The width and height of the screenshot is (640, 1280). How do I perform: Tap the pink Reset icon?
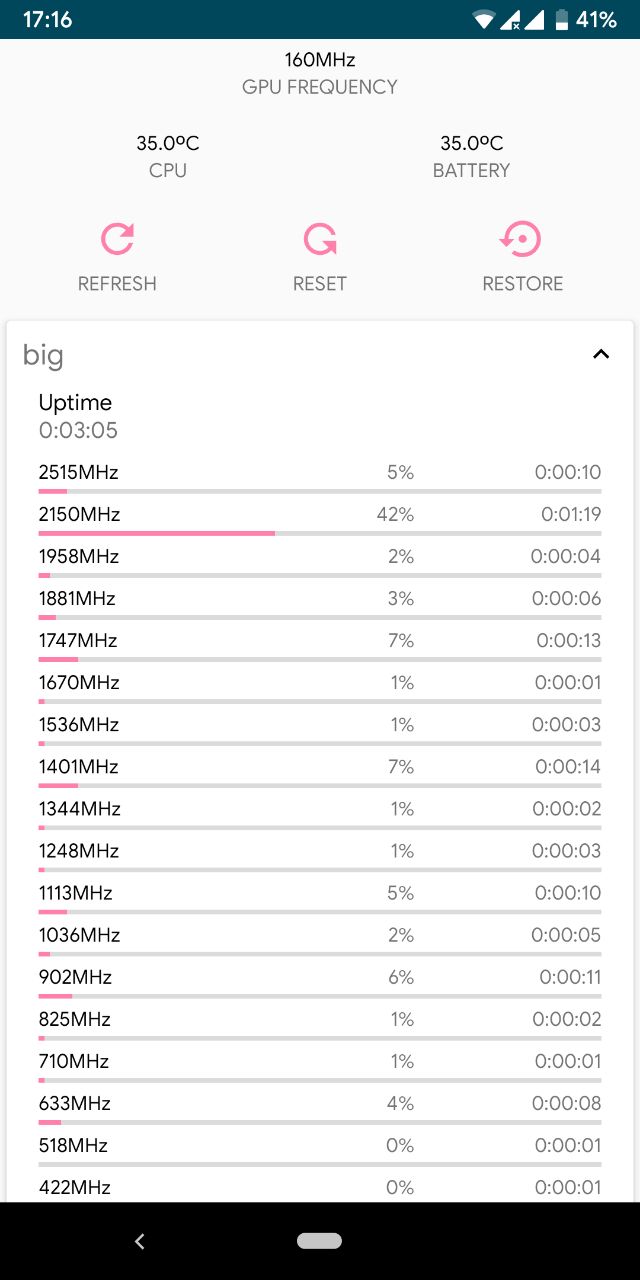[x=320, y=240]
